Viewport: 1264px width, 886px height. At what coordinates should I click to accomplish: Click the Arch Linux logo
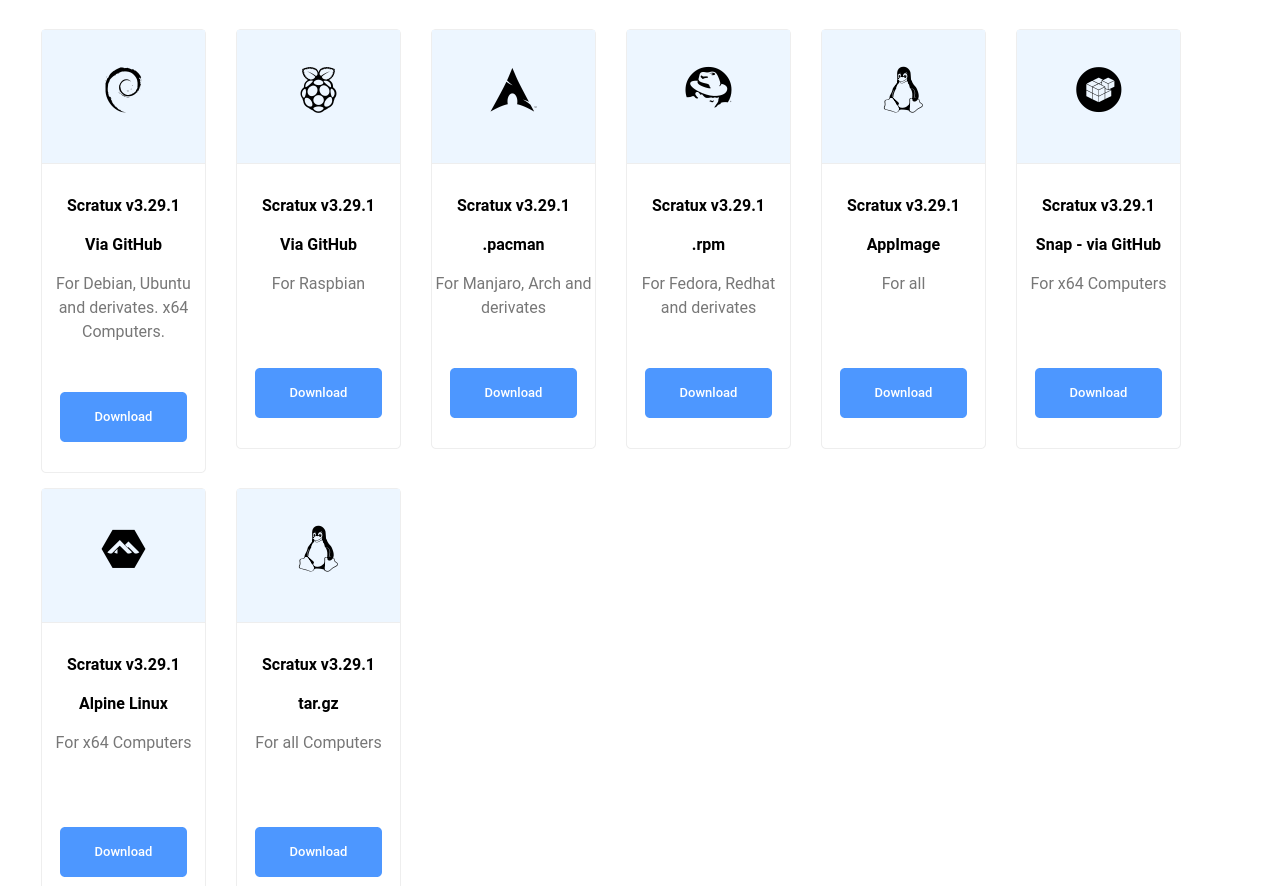(x=513, y=90)
